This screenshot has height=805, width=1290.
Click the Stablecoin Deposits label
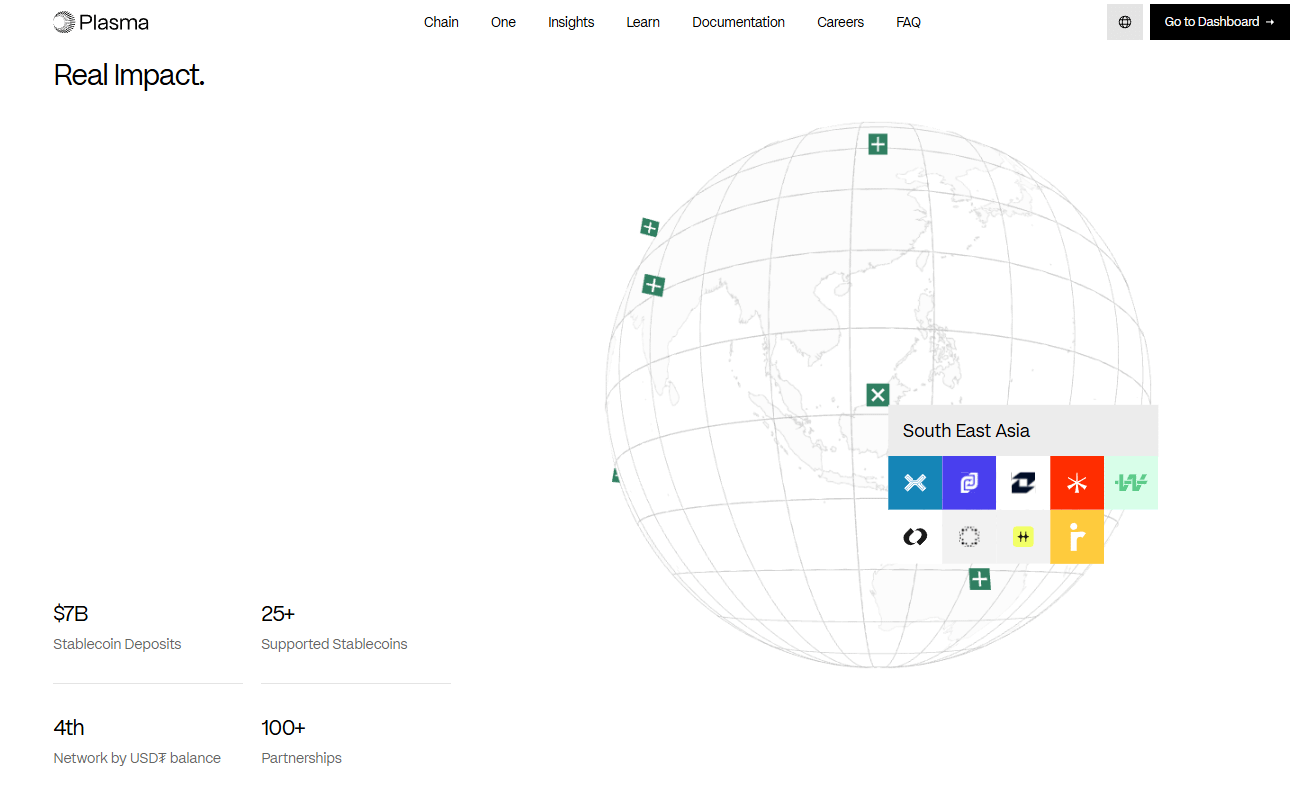click(x=117, y=644)
